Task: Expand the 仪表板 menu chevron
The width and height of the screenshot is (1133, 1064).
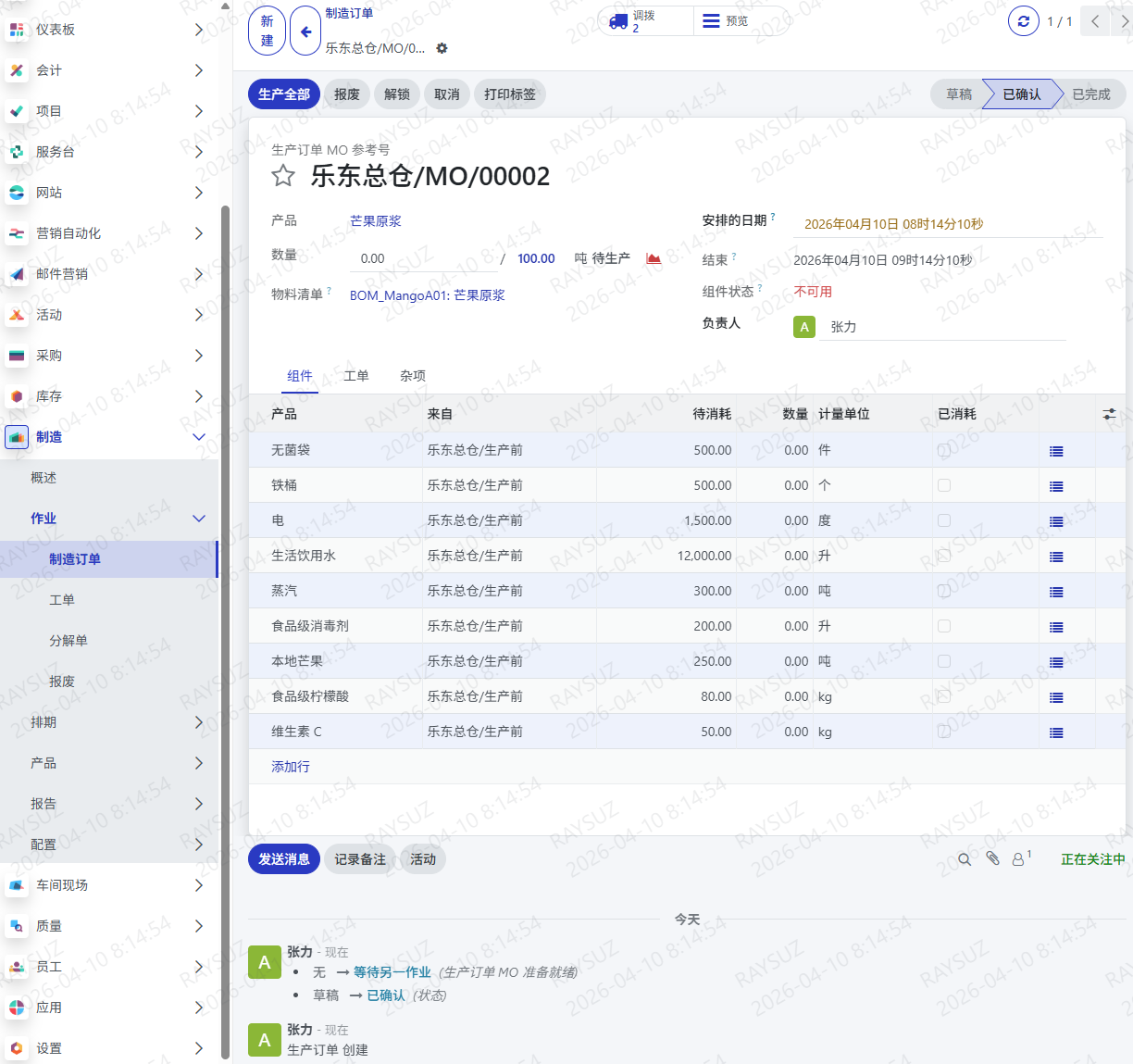Action: (x=199, y=30)
